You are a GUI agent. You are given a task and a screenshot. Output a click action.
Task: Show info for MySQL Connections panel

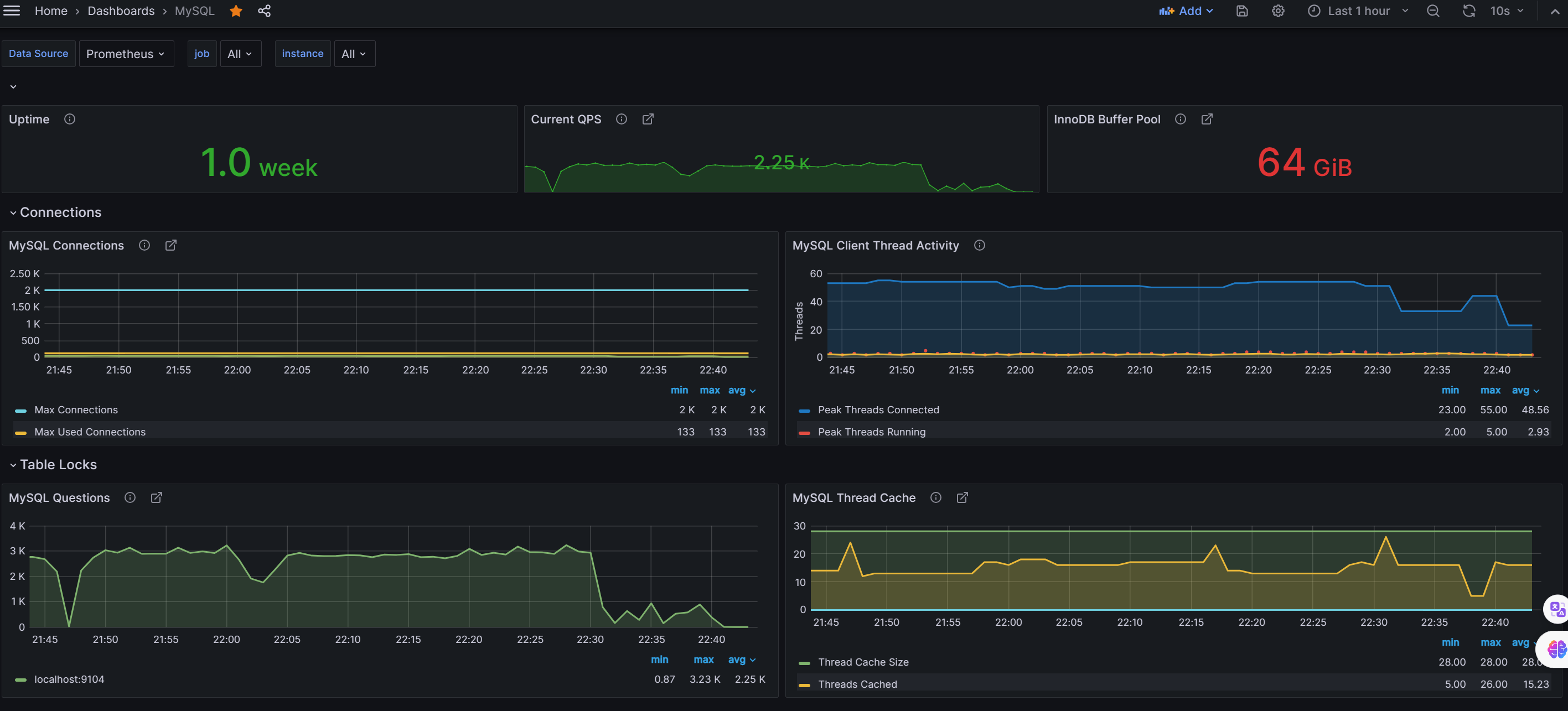point(144,245)
